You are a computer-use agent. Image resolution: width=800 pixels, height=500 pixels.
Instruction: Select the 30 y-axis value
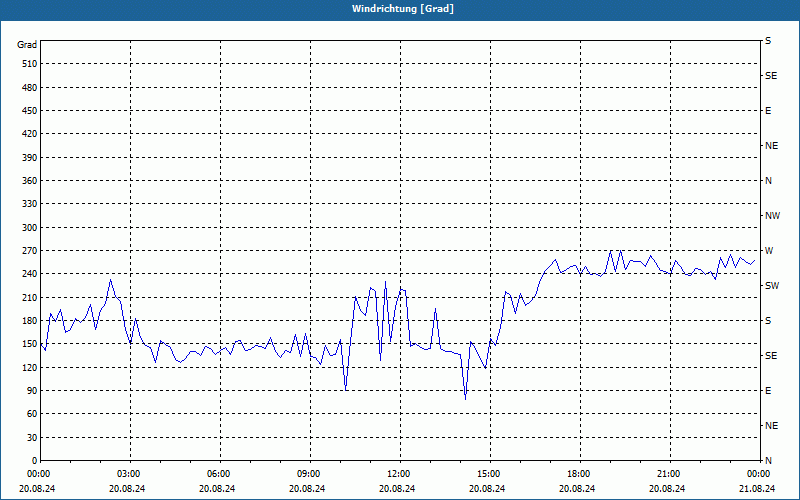(x=32, y=438)
